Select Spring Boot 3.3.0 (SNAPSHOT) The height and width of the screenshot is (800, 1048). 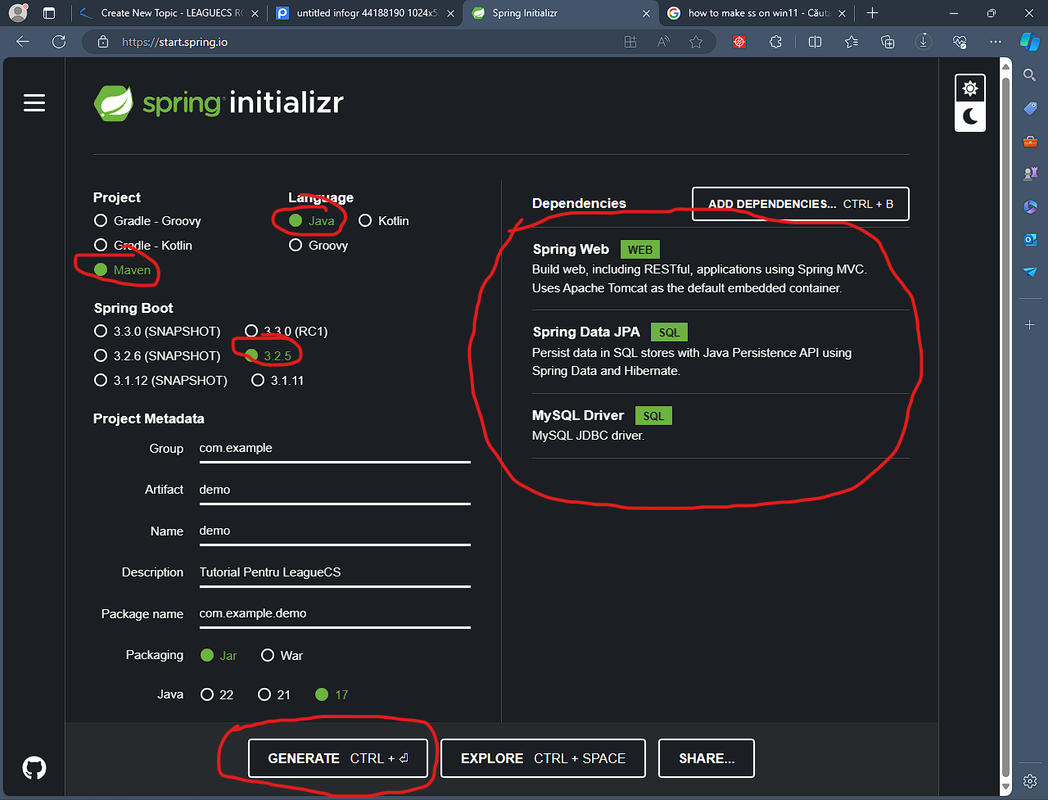point(157,331)
